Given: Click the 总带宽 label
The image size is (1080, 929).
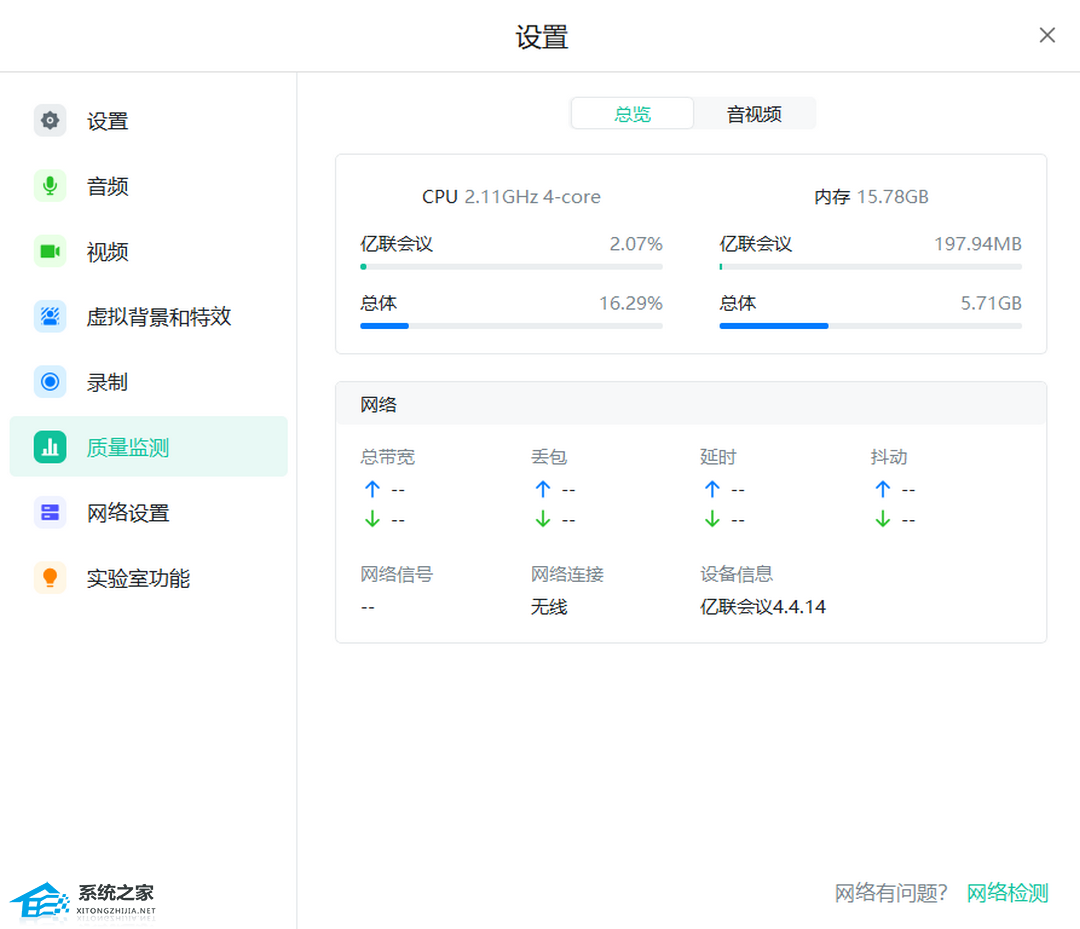Looking at the screenshot, I should click(388, 457).
